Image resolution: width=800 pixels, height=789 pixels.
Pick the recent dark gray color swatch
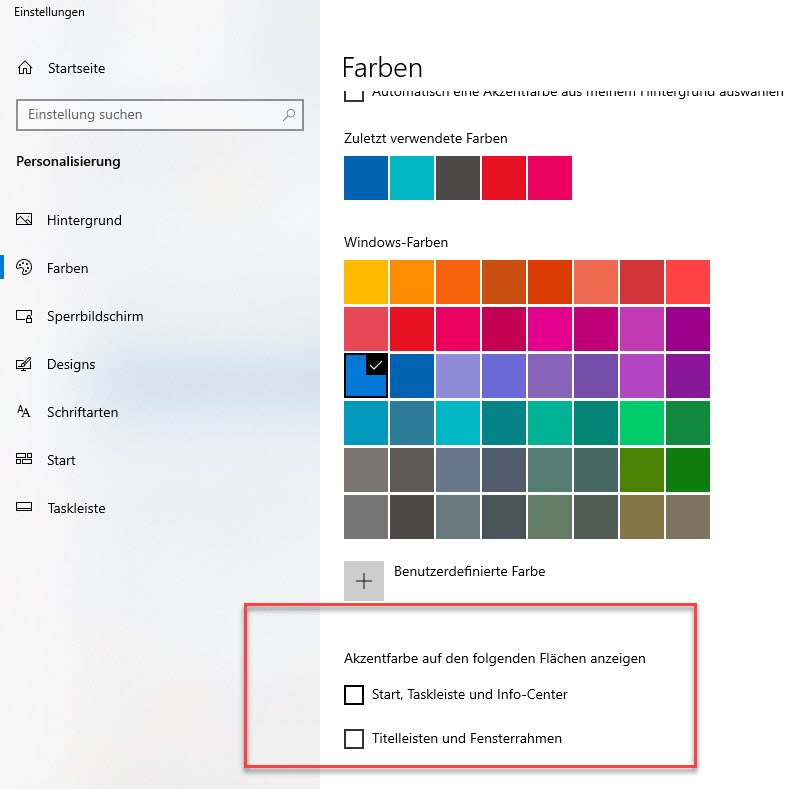click(458, 178)
